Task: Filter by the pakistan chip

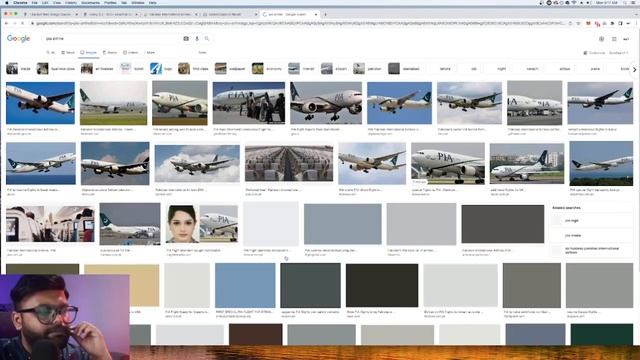Action: click(368, 69)
